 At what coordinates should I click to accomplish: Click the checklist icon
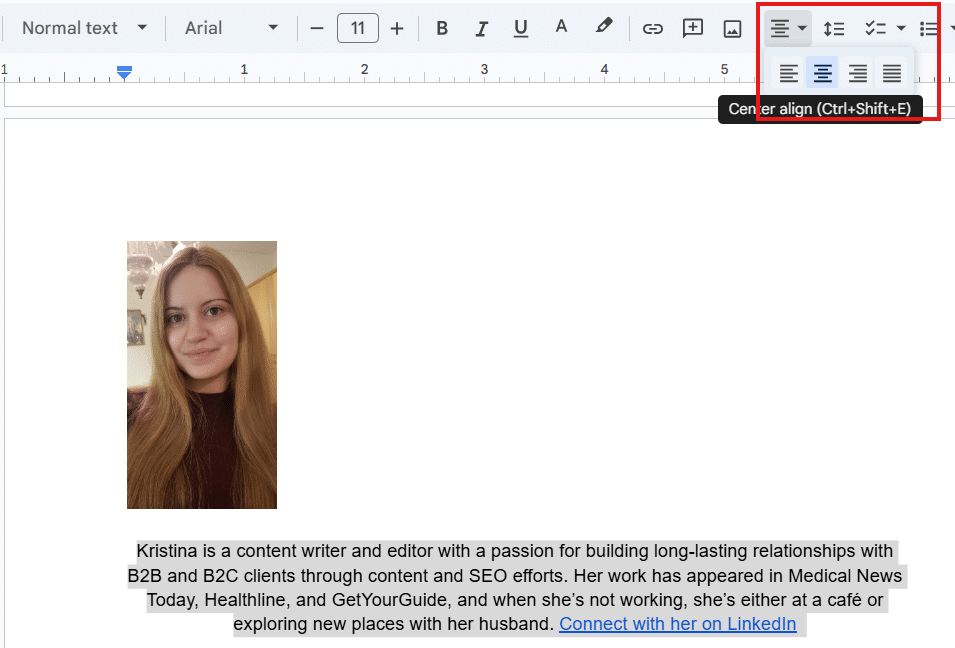click(x=875, y=28)
